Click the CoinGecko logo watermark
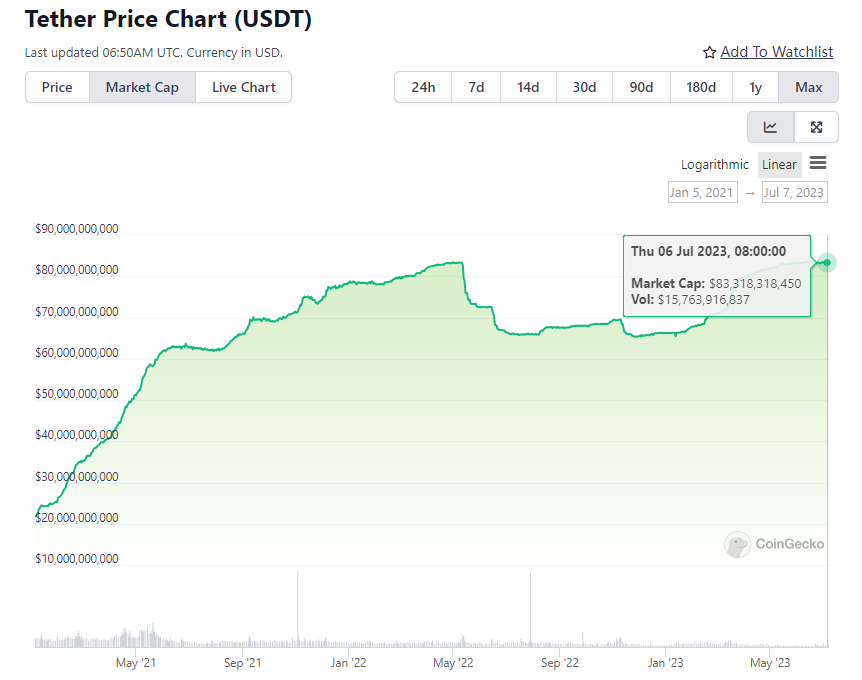The width and height of the screenshot is (862, 680). 775,544
